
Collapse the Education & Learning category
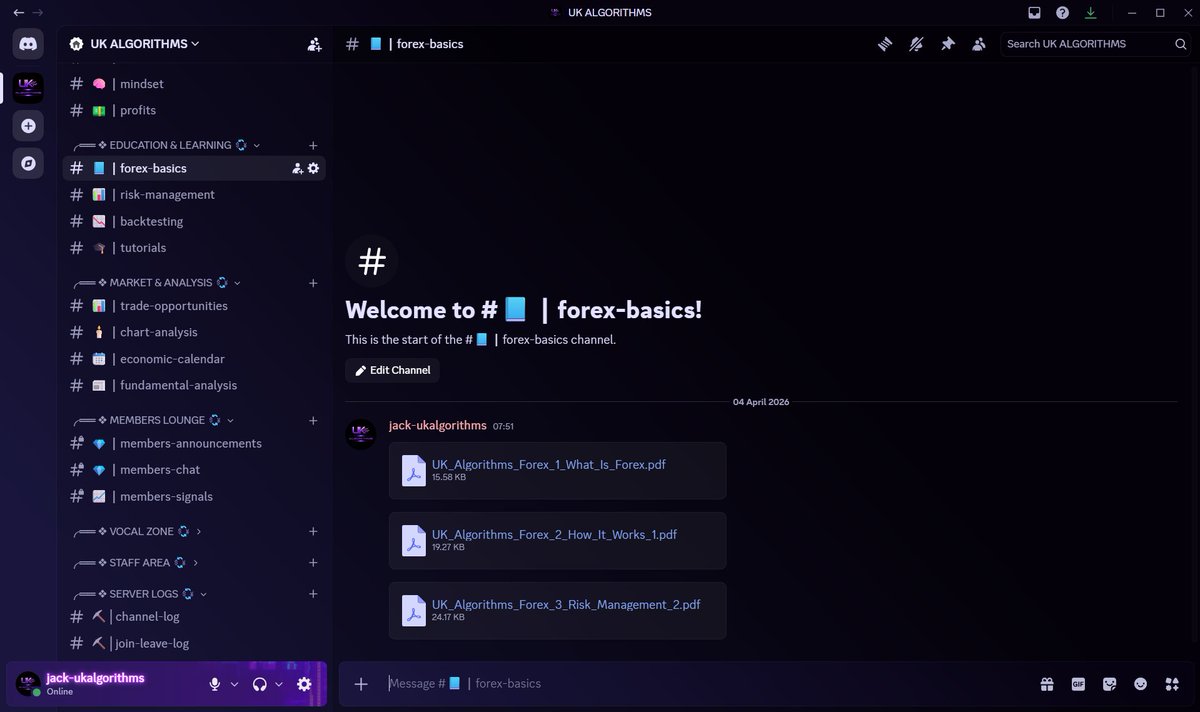tap(166, 145)
